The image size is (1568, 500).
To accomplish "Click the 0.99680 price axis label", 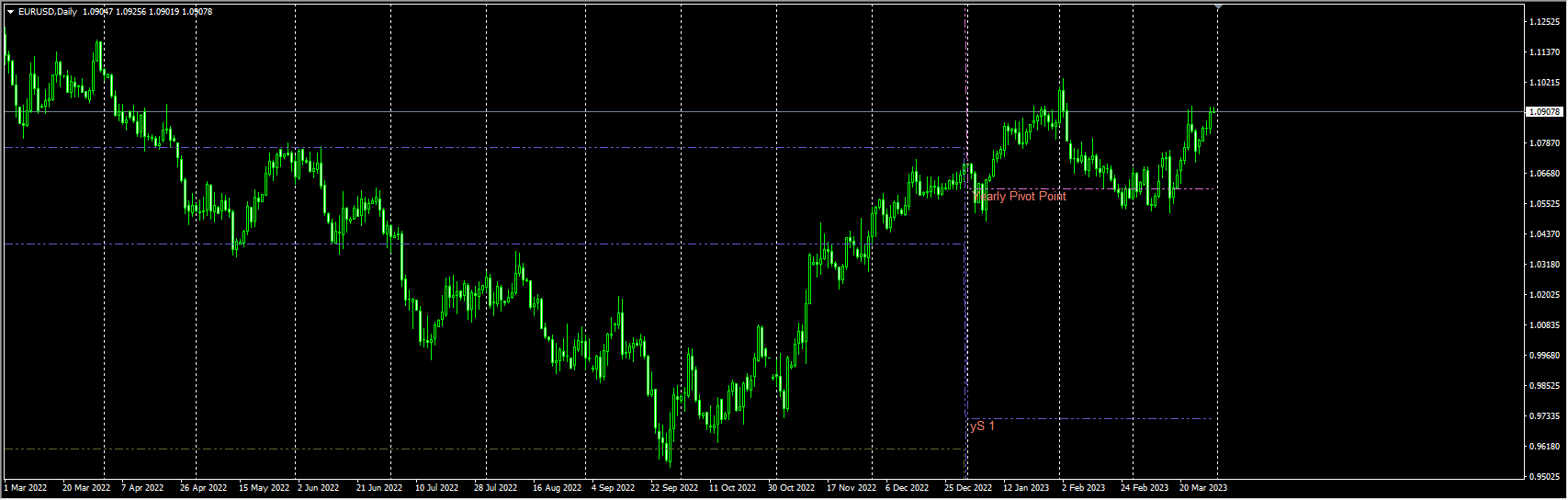I will [x=1546, y=356].
